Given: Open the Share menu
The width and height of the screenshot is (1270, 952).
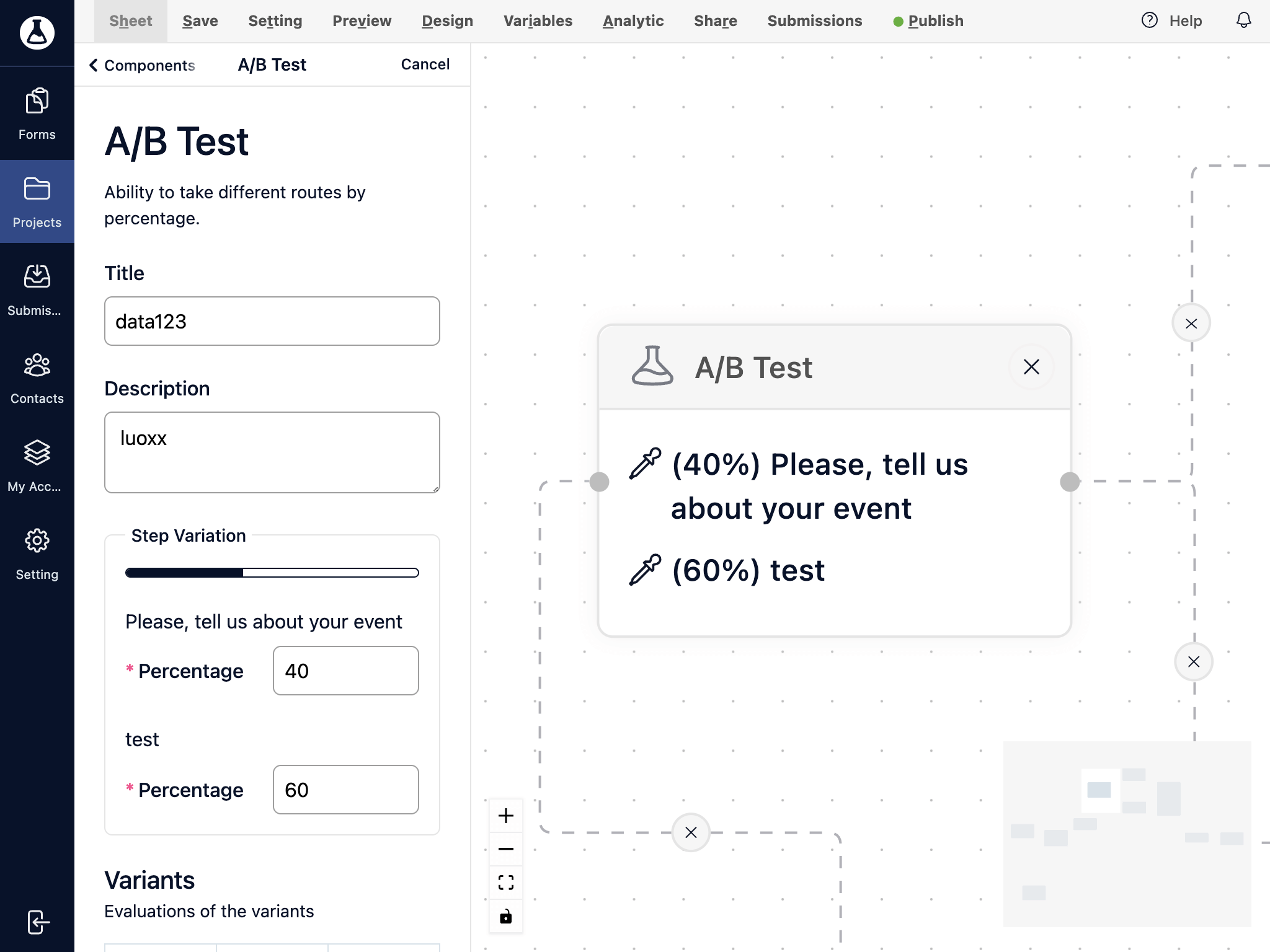Looking at the screenshot, I should pos(716,21).
